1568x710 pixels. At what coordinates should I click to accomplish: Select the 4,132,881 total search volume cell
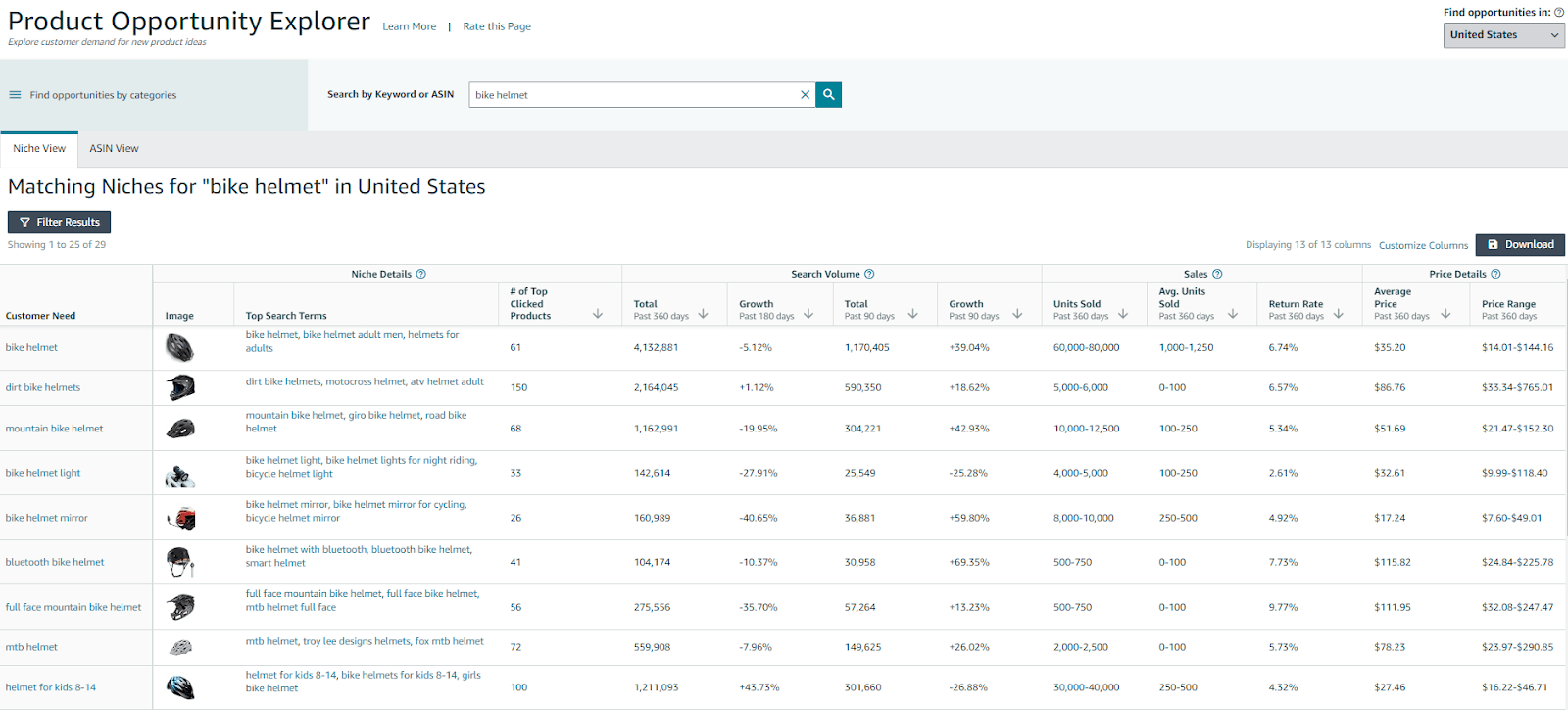click(657, 347)
